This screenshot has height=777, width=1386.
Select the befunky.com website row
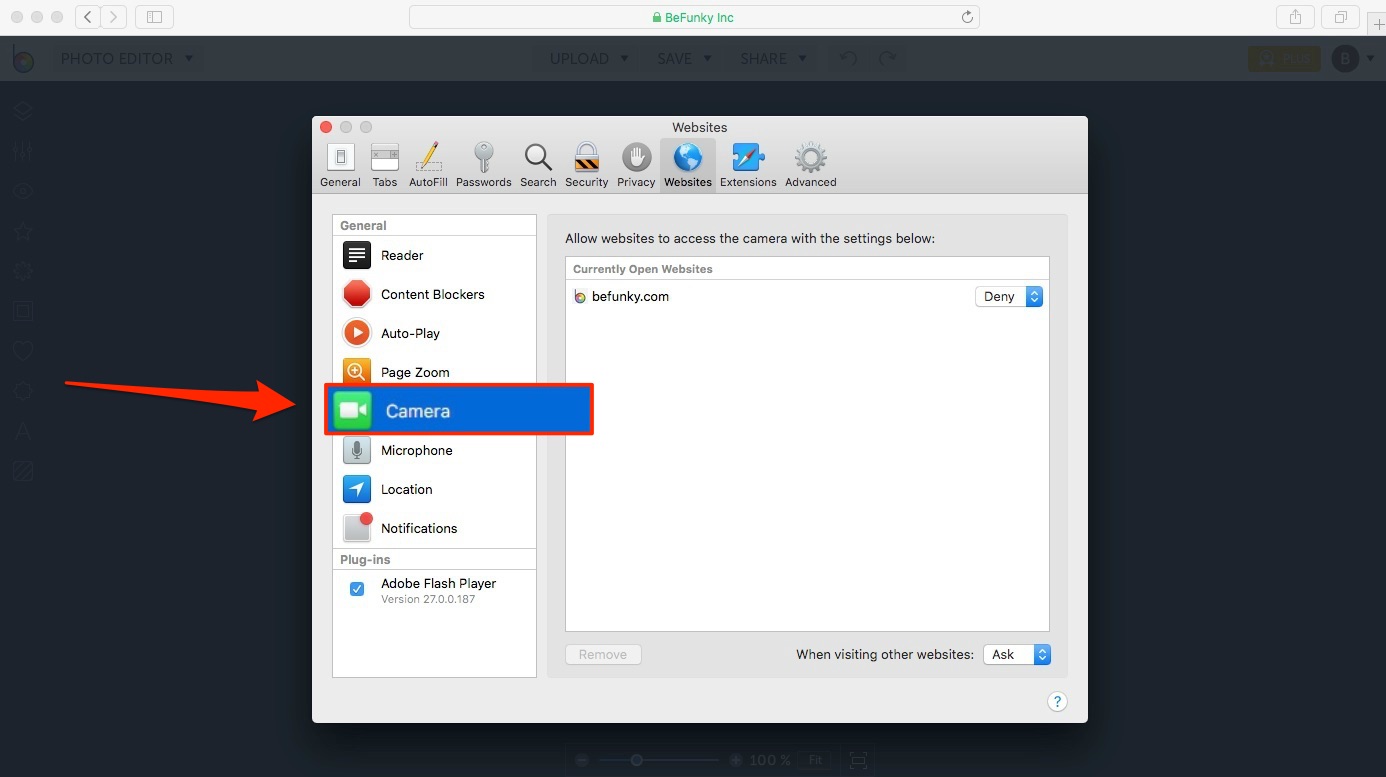point(807,296)
